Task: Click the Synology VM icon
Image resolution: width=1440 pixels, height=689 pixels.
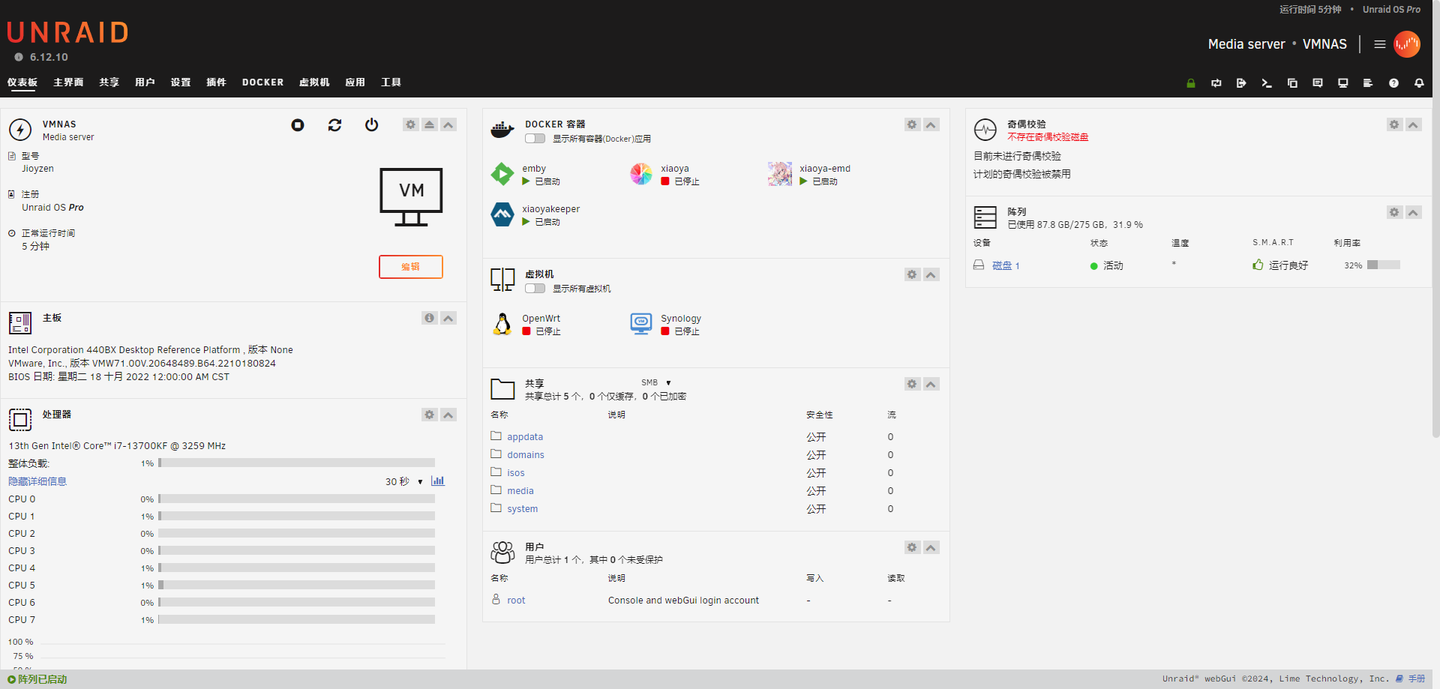Action: pyautogui.click(x=641, y=324)
